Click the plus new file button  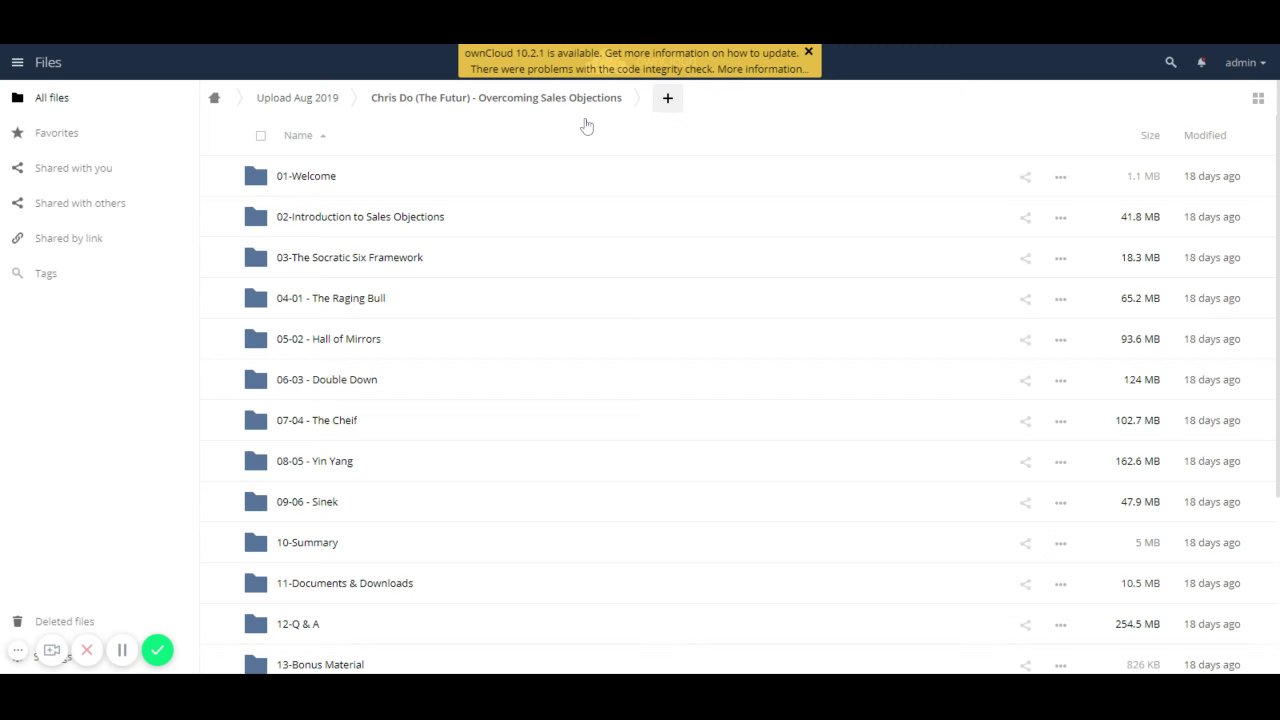tap(668, 98)
